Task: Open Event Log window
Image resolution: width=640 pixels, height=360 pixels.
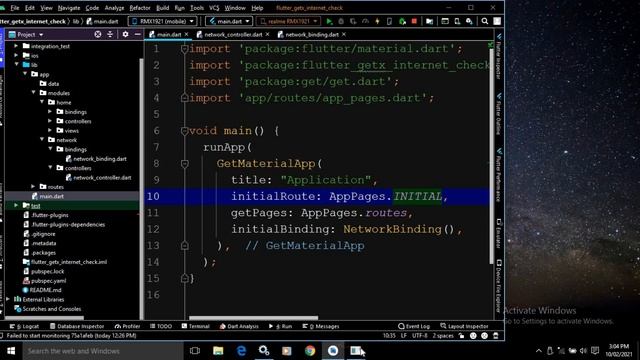Action: point(414,326)
